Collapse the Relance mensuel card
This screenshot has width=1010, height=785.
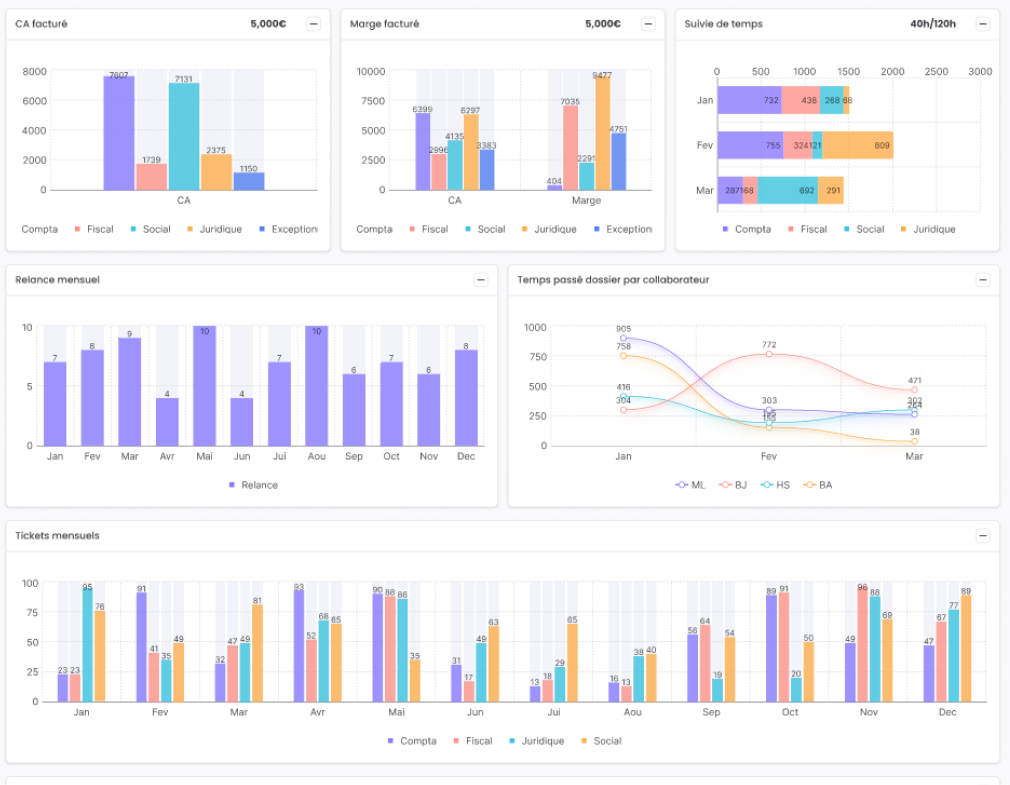[x=481, y=279]
